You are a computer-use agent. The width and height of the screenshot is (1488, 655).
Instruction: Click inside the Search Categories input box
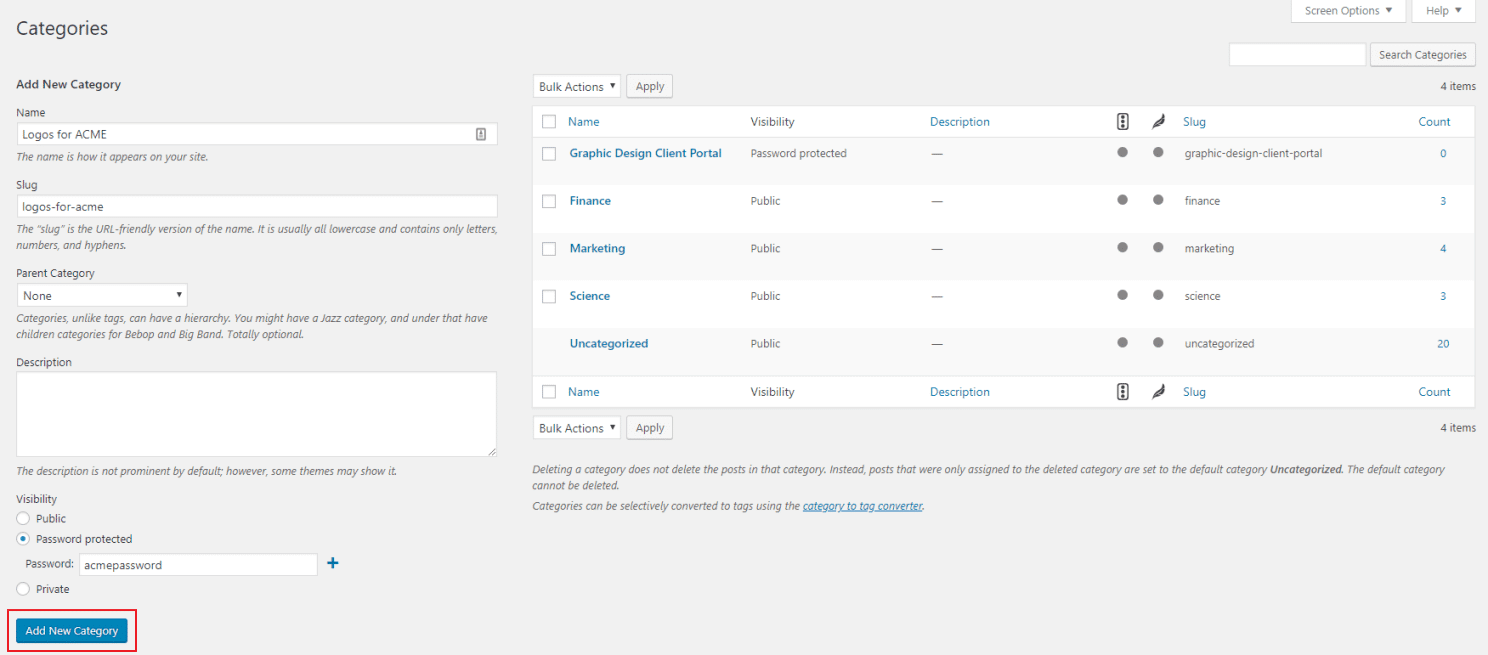tap(1297, 54)
